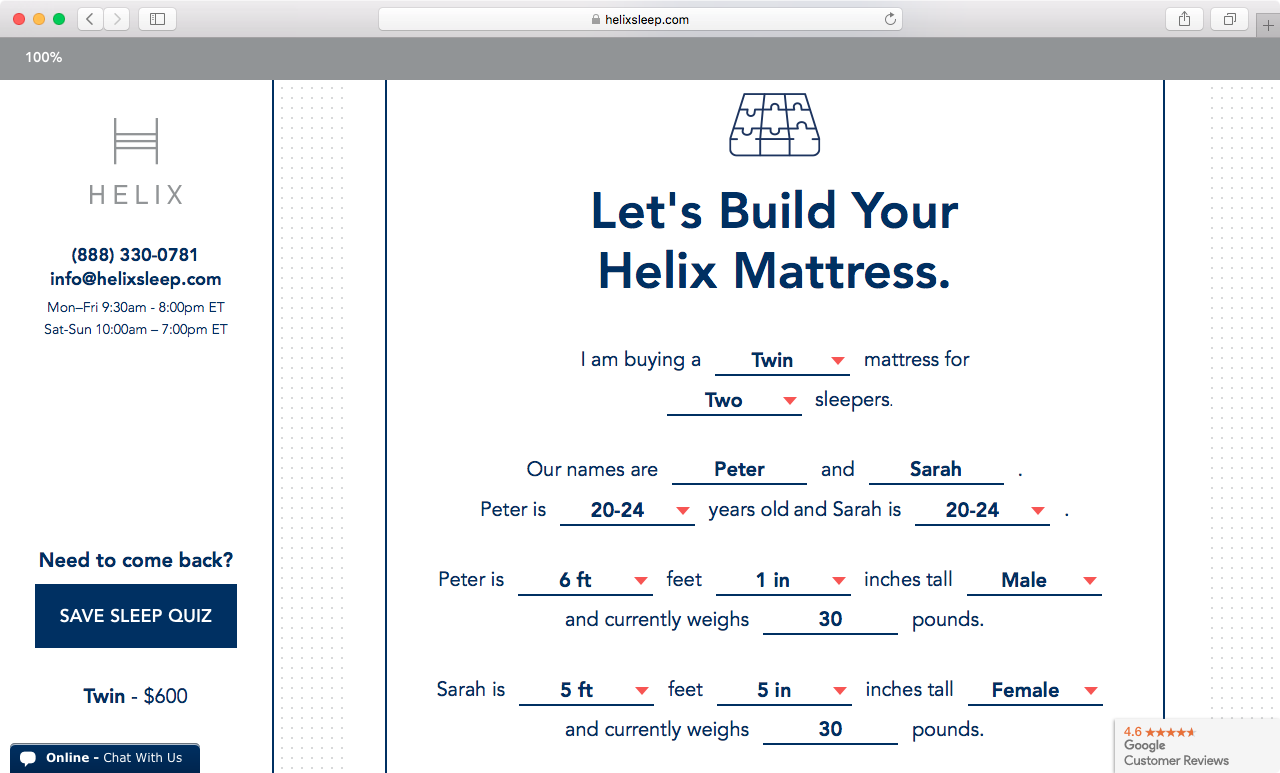Open Sarah's feet height dropdown showing 5 ft
Image resolution: width=1280 pixels, height=773 pixels.
[586, 691]
